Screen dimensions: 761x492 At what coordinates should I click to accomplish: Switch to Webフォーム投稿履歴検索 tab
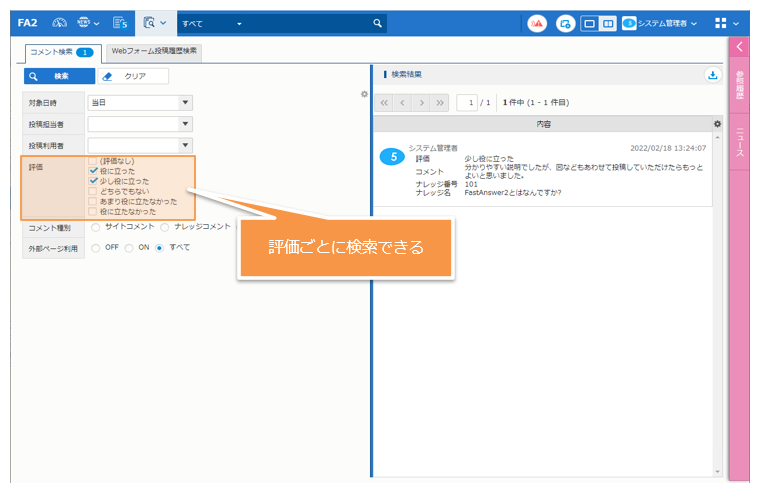pyautogui.click(x=154, y=50)
